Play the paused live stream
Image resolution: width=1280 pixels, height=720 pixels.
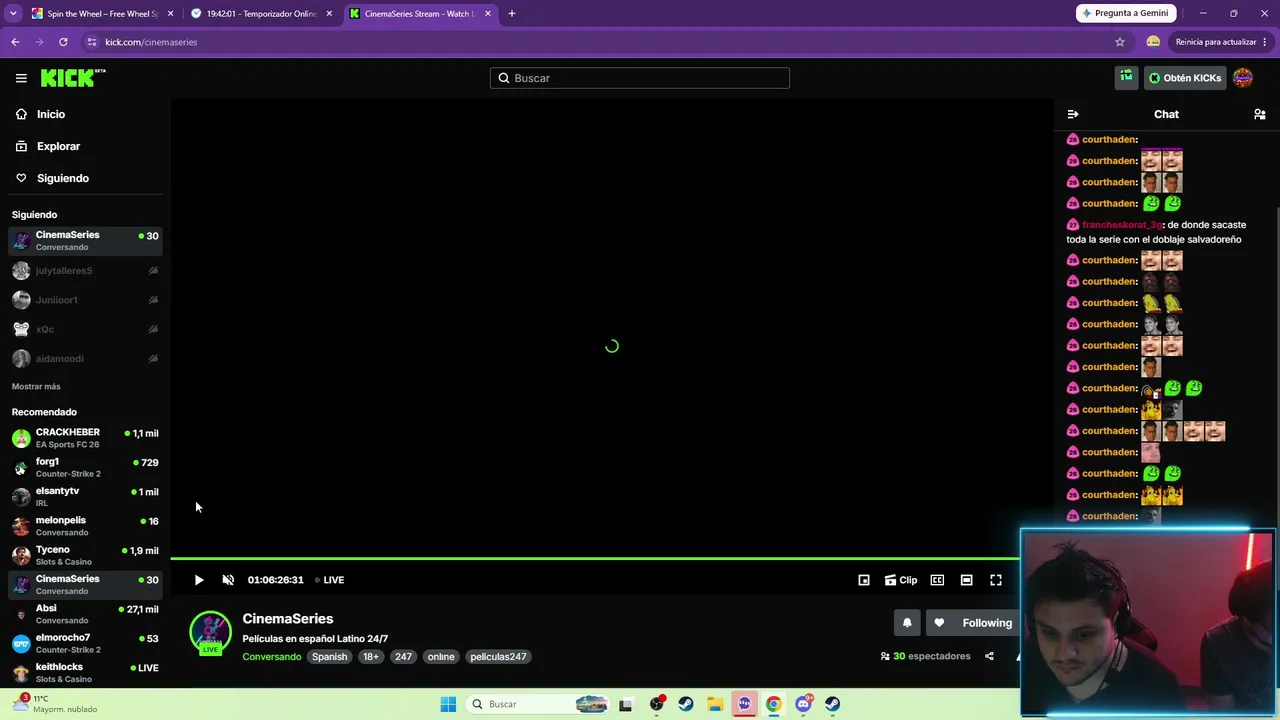(198, 580)
